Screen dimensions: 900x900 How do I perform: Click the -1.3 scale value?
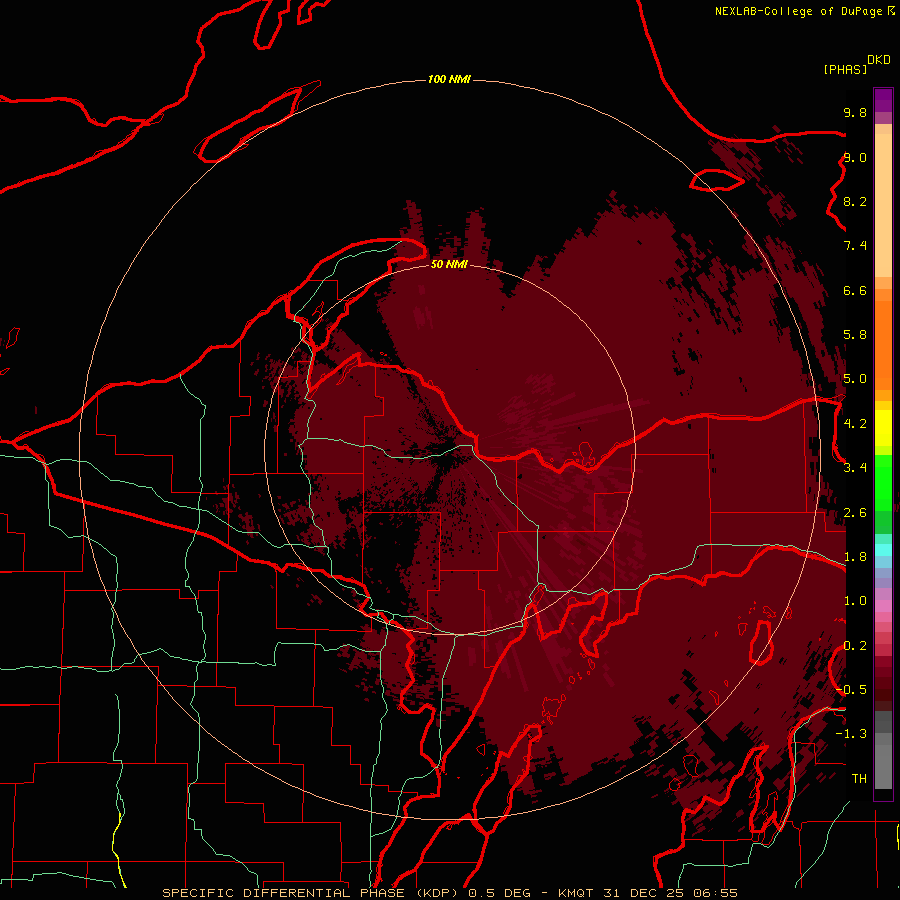coord(851,734)
